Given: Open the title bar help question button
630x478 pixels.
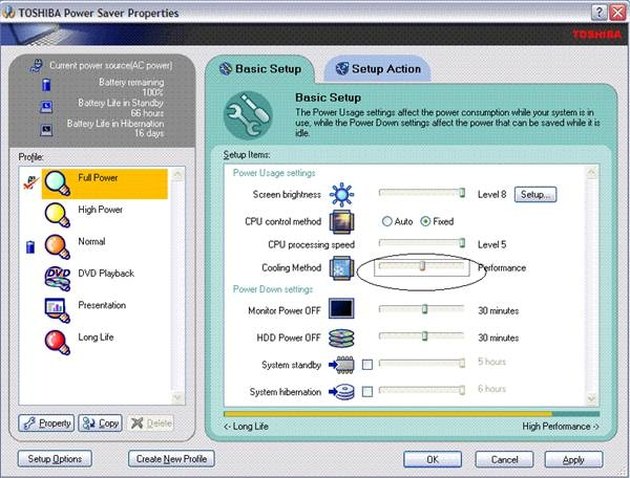Looking at the screenshot, I should pyautogui.click(x=599, y=13).
